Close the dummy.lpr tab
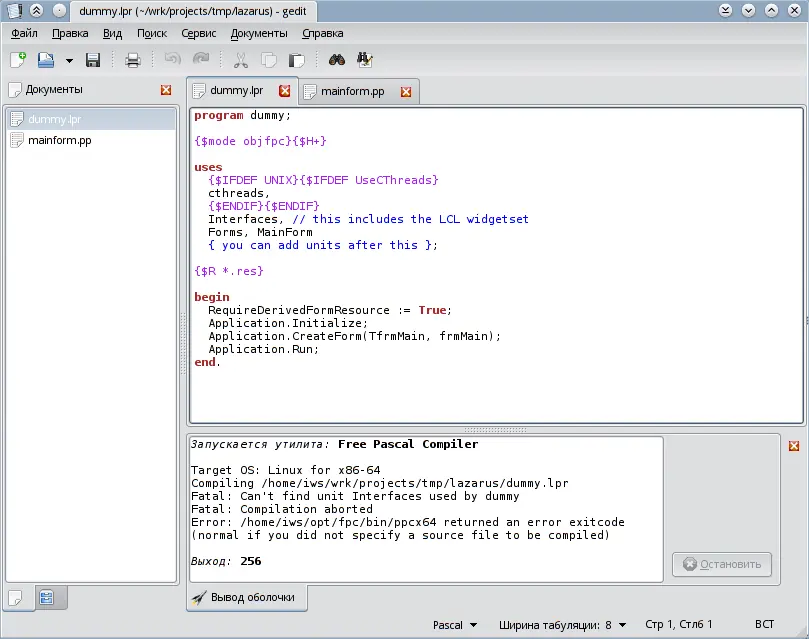This screenshot has width=809, height=639. (x=285, y=91)
